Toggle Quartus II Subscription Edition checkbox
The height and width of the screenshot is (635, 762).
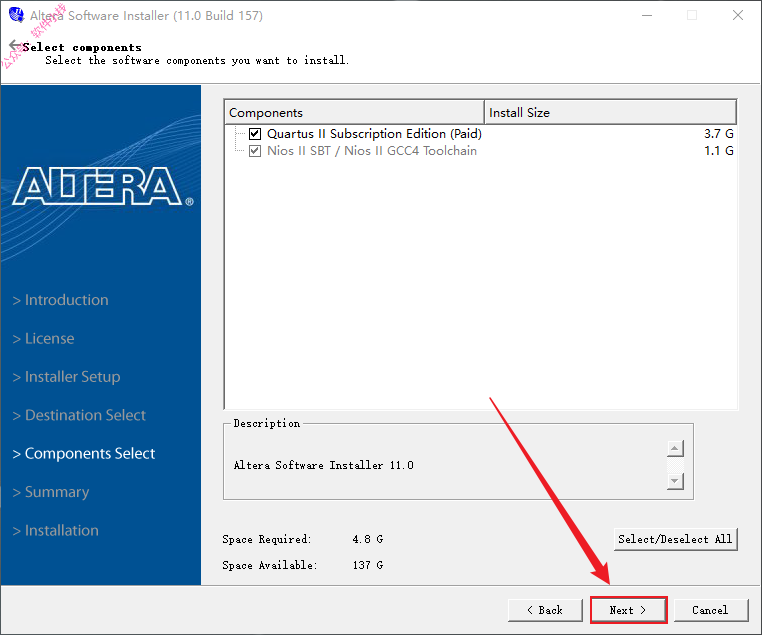(x=255, y=134)
